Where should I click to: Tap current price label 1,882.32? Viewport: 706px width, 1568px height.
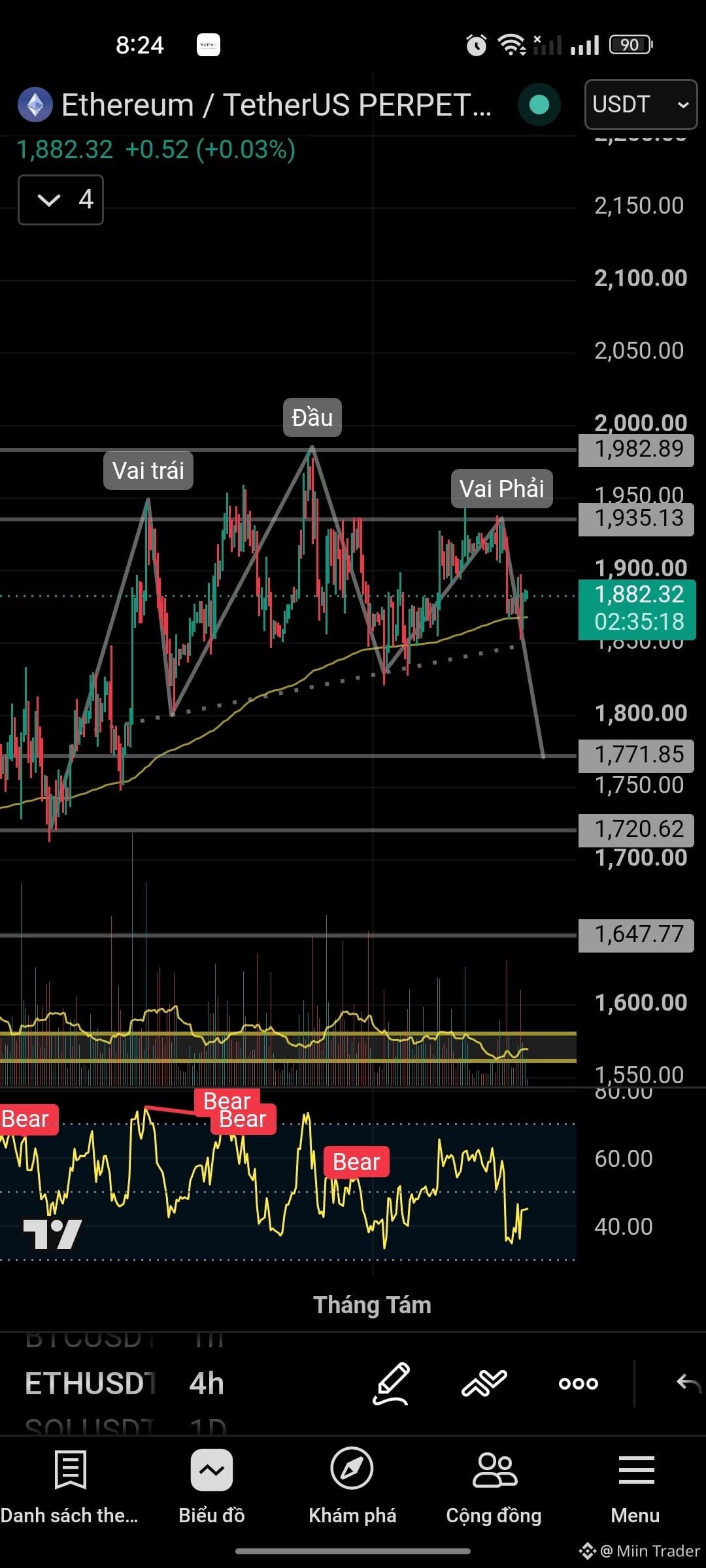(637, 595)
